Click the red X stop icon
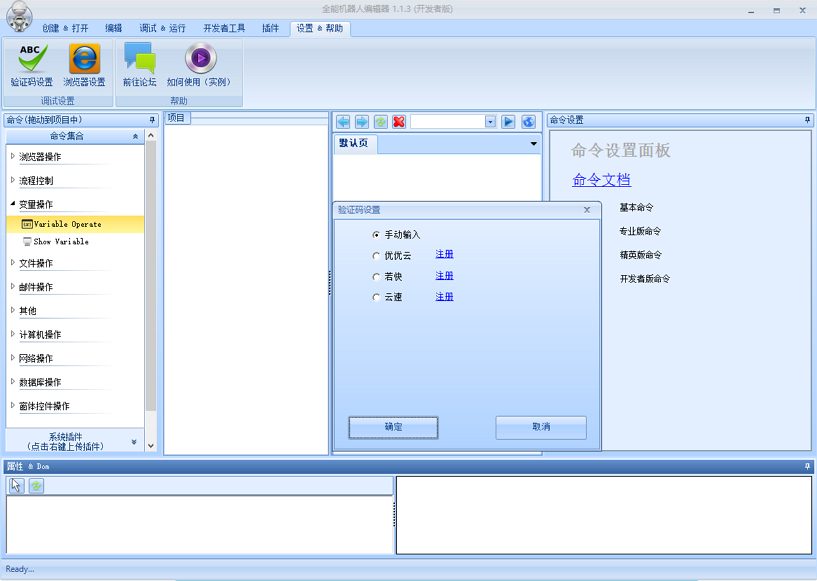The height and width of the screenshot is (581, 817). click(x=399, y=122)
